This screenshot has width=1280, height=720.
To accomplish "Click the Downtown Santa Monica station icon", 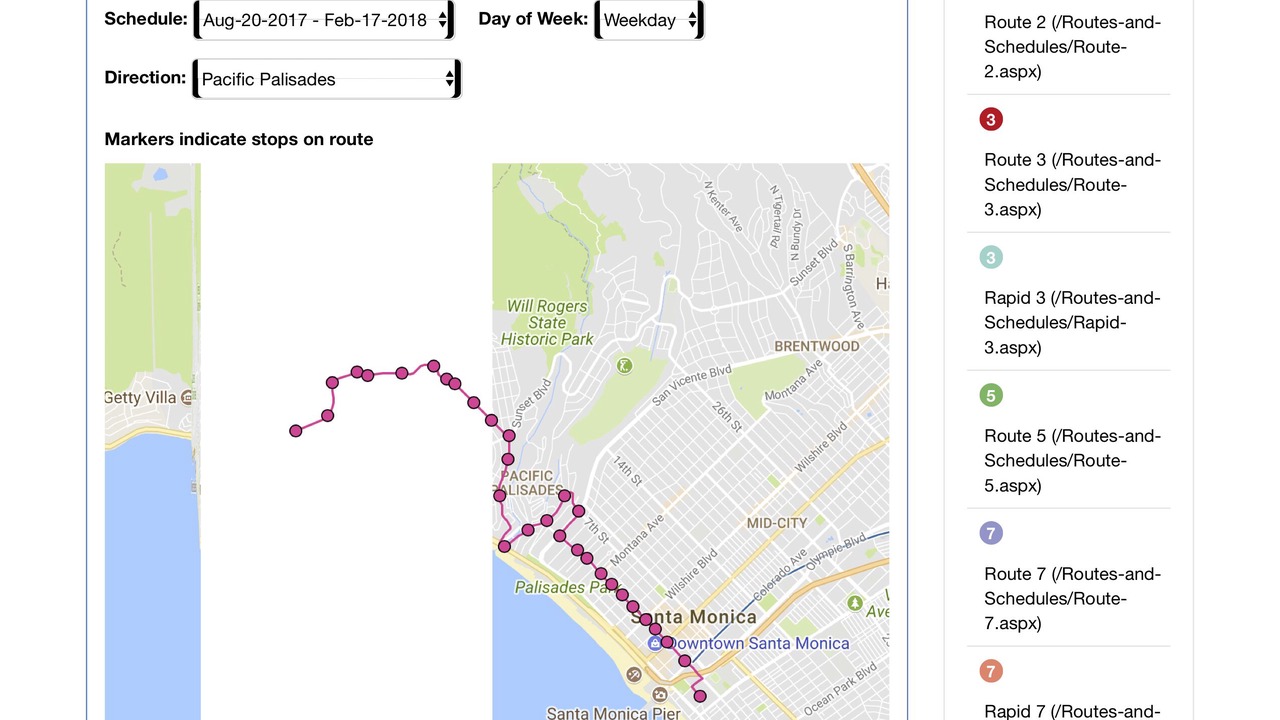I will [655, 644].
